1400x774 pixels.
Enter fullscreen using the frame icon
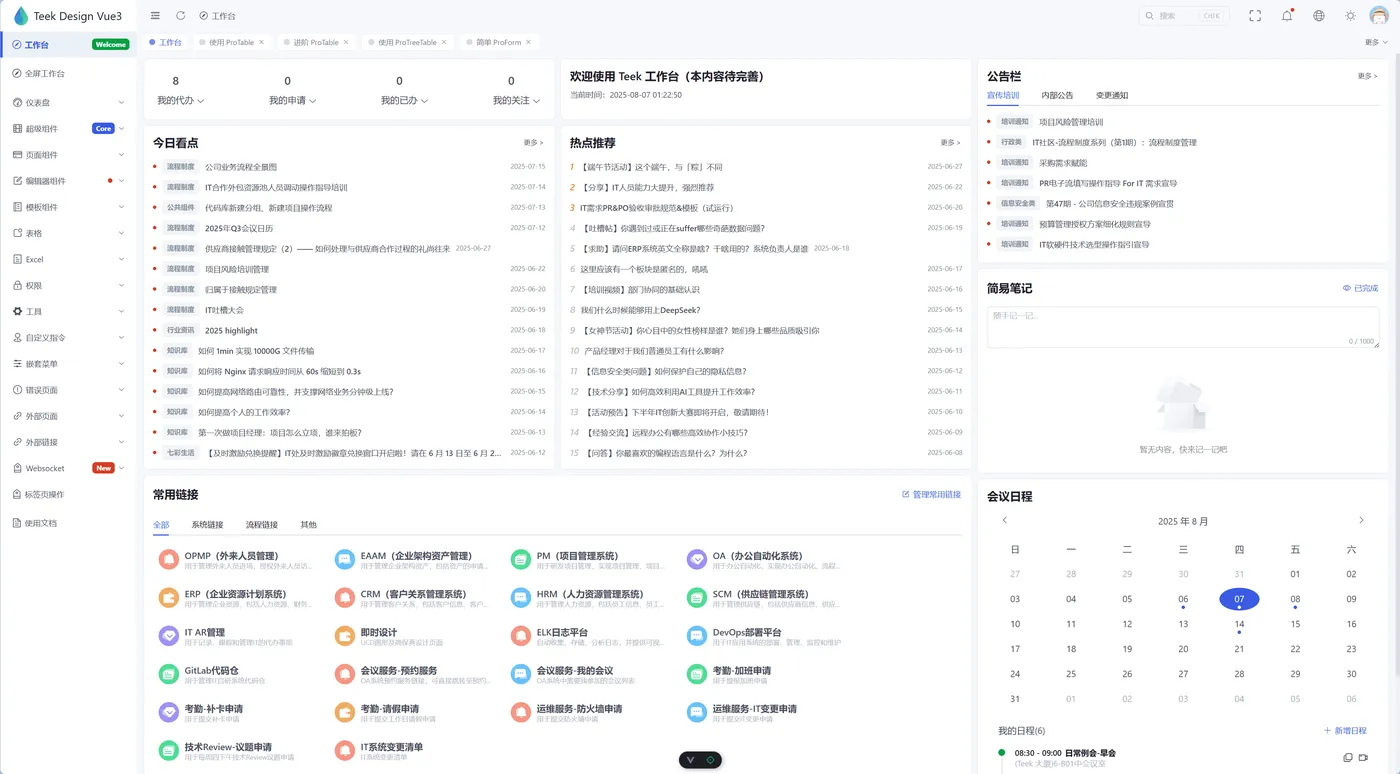[x=1255, y=15]
